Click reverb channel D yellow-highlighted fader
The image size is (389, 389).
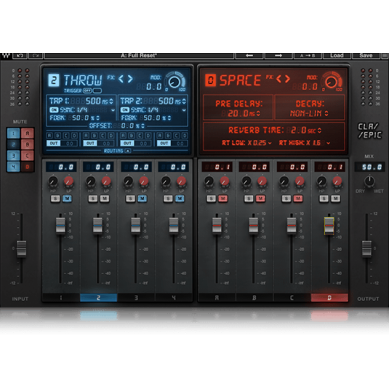329,226
